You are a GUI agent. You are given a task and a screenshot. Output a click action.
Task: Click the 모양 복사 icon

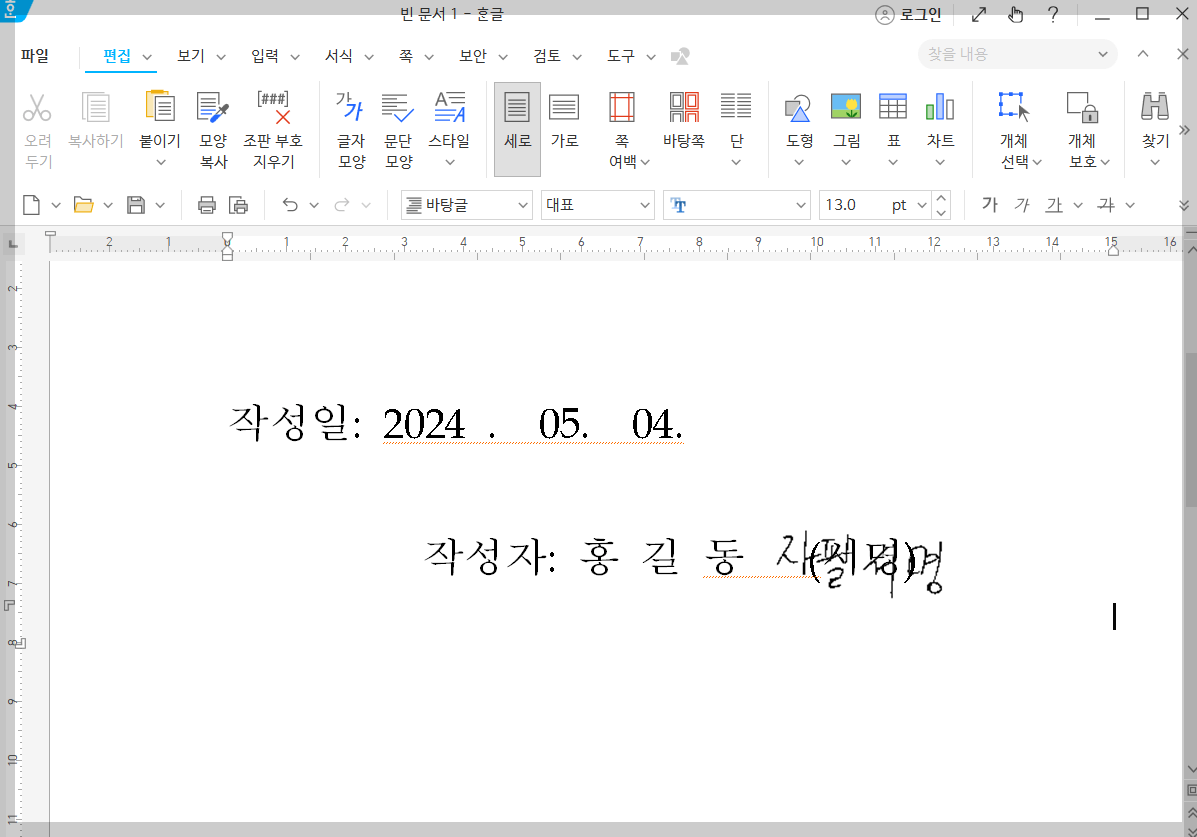[212, 123]
